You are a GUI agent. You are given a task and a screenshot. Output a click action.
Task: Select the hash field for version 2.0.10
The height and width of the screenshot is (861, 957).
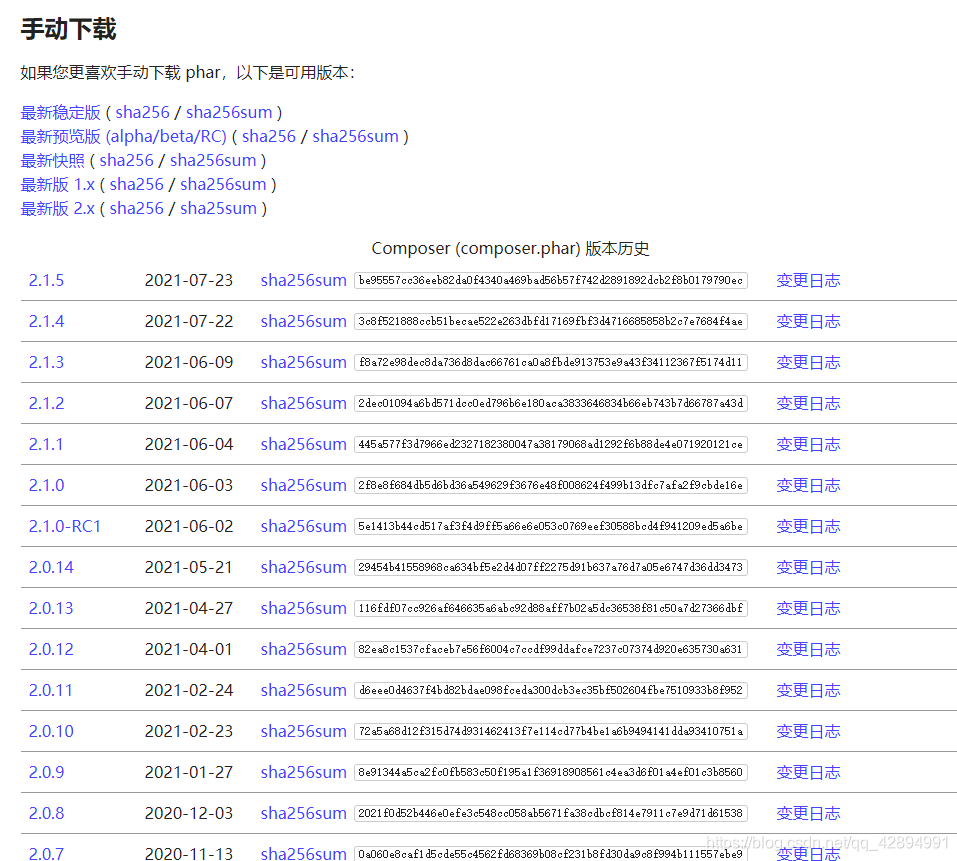(551, 731)
